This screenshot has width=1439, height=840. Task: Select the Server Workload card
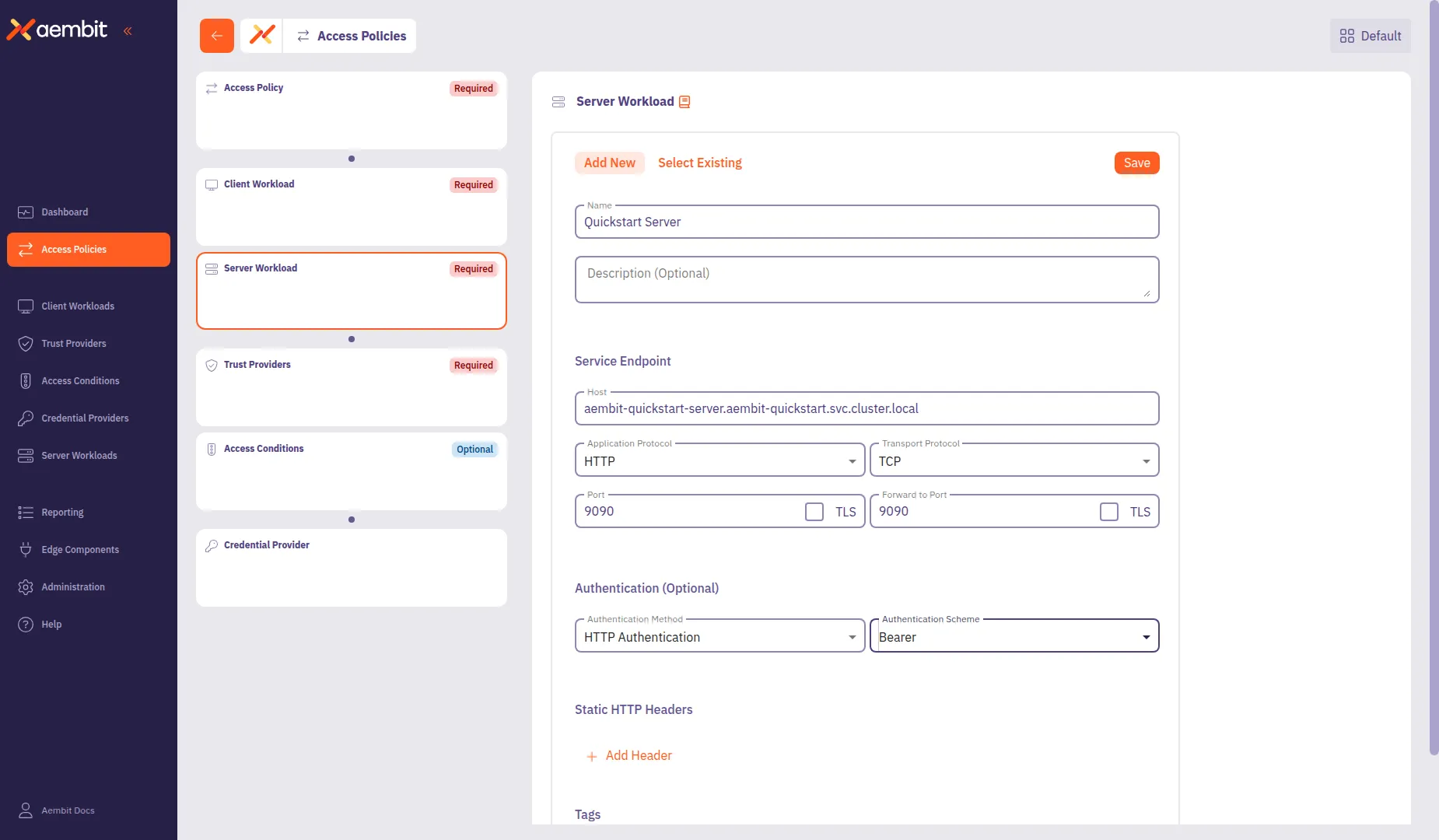coord(351,291)
